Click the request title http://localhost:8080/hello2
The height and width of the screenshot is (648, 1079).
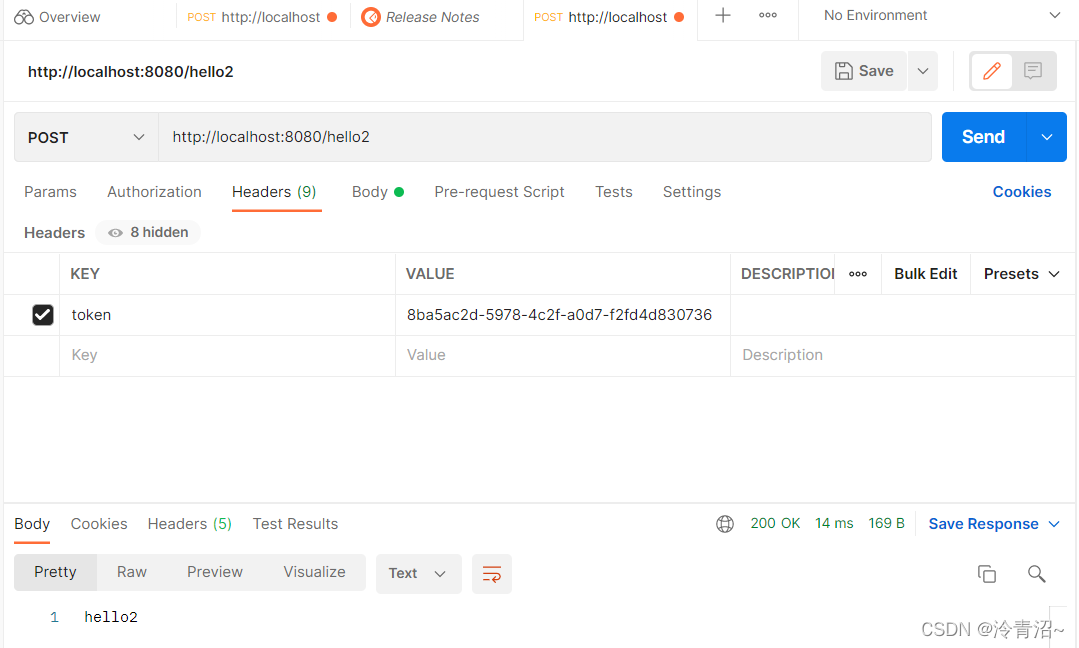(x=131, y=72)
